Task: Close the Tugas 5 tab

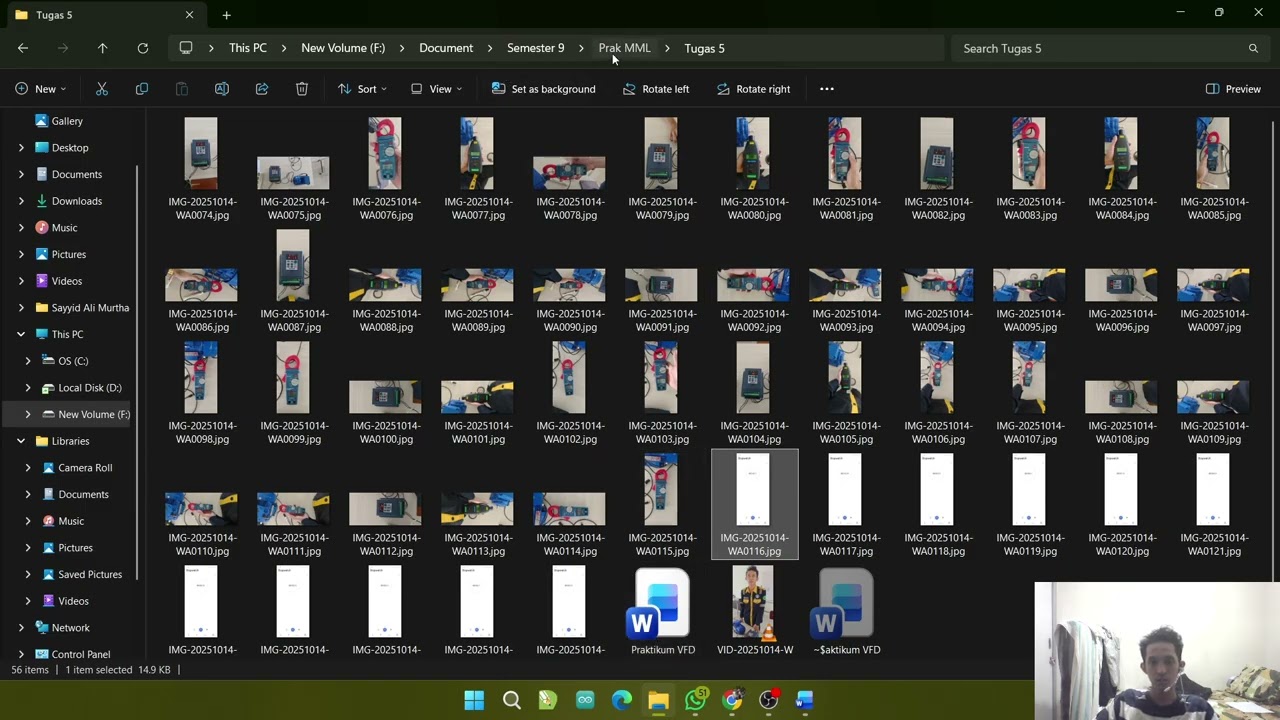Action: (189, 15)
